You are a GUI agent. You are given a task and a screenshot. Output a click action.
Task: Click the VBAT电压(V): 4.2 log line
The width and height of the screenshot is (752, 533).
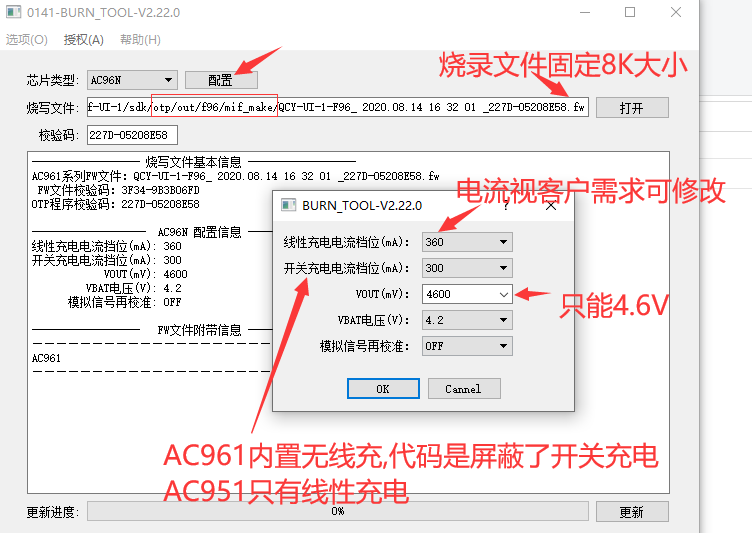pyautogui.click(x=133, y=288)
